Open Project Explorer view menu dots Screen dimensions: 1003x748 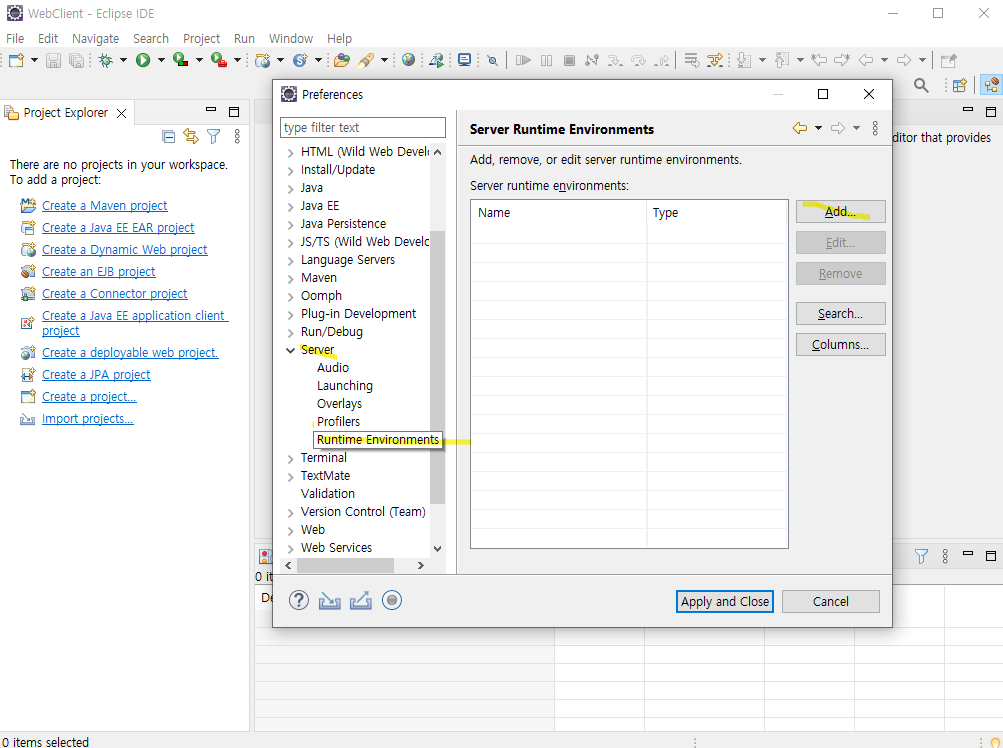click(237, 136)
